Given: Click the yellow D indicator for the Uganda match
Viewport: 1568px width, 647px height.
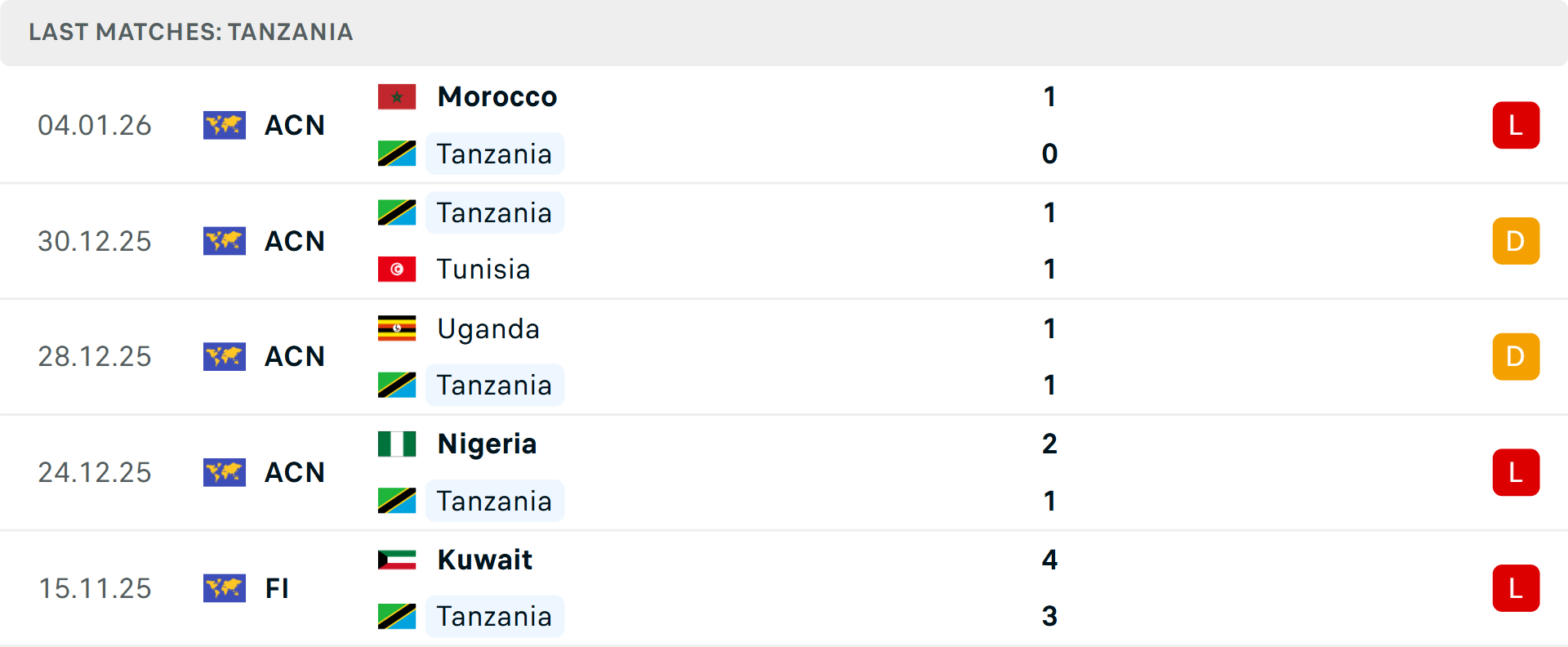Looking at the screenshot, I should (x=1517, y=357).
